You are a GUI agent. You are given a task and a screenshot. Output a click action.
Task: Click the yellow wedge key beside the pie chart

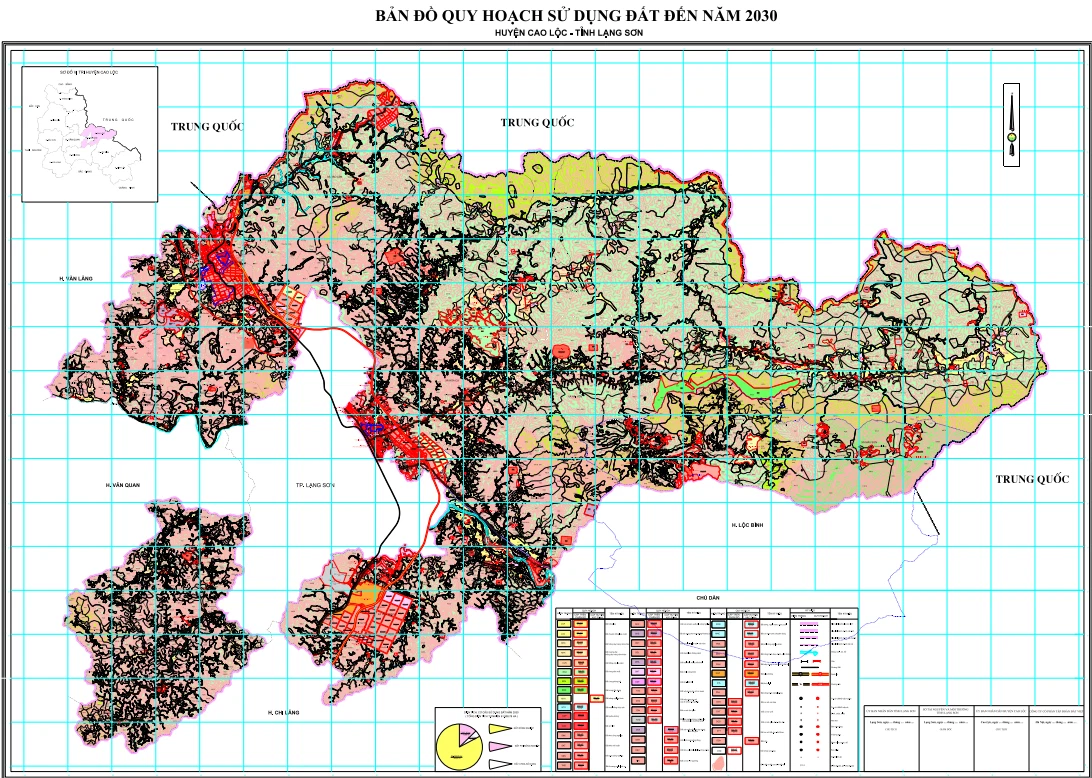pyautogui.click(x=499, y=727)
